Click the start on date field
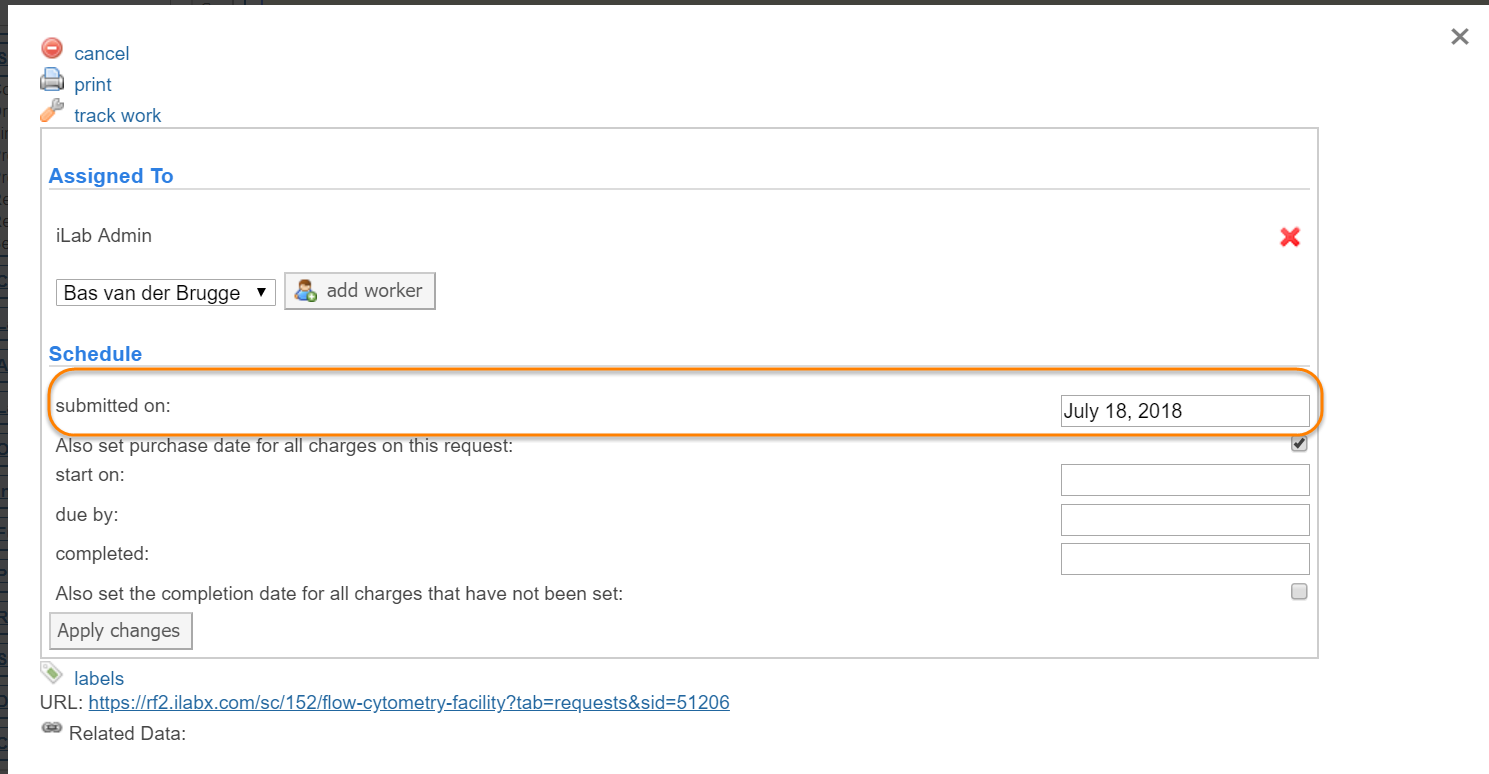 (x=1185, y=480)
